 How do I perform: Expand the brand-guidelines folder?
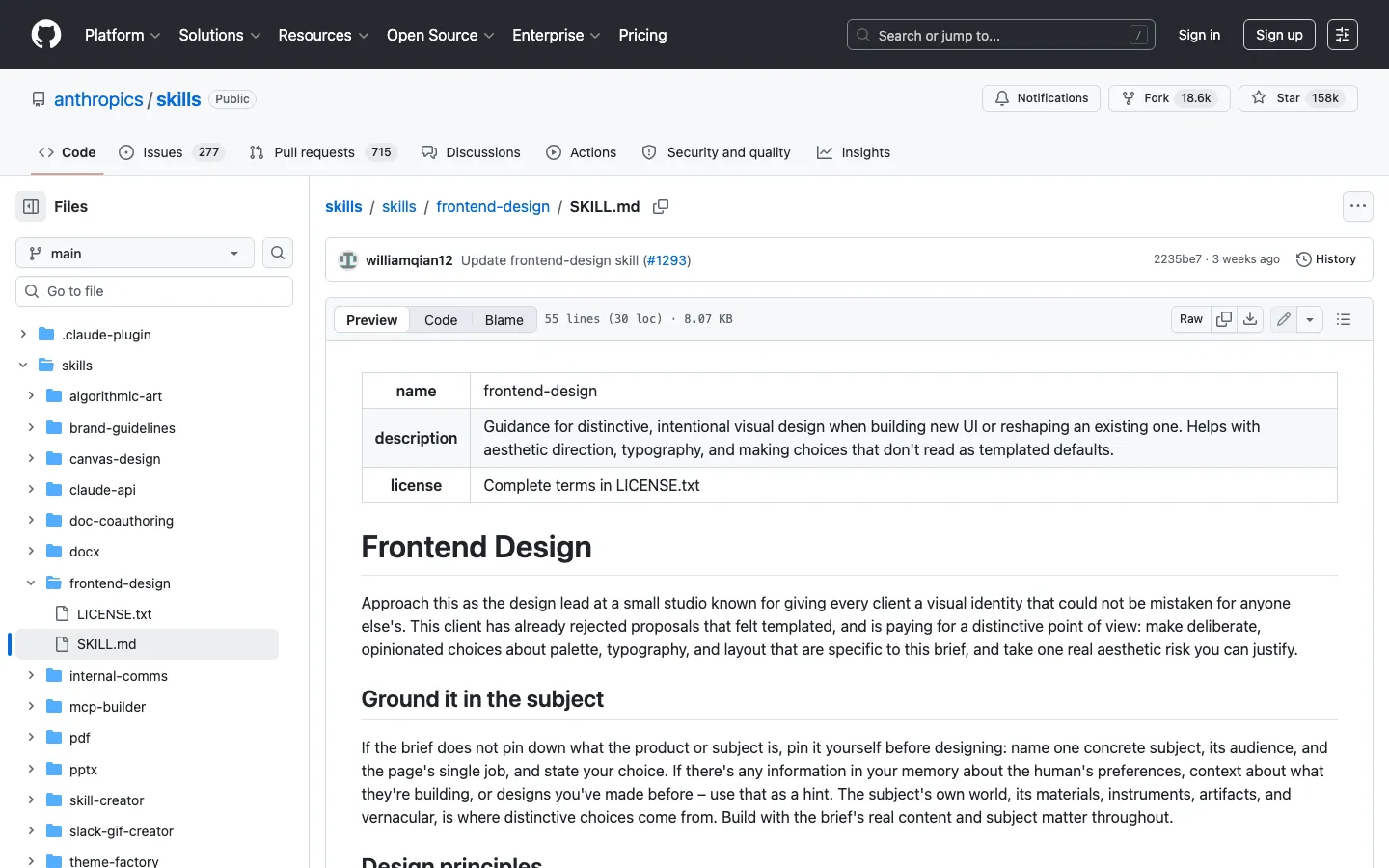pyautogui.click(x=31, y=428)
